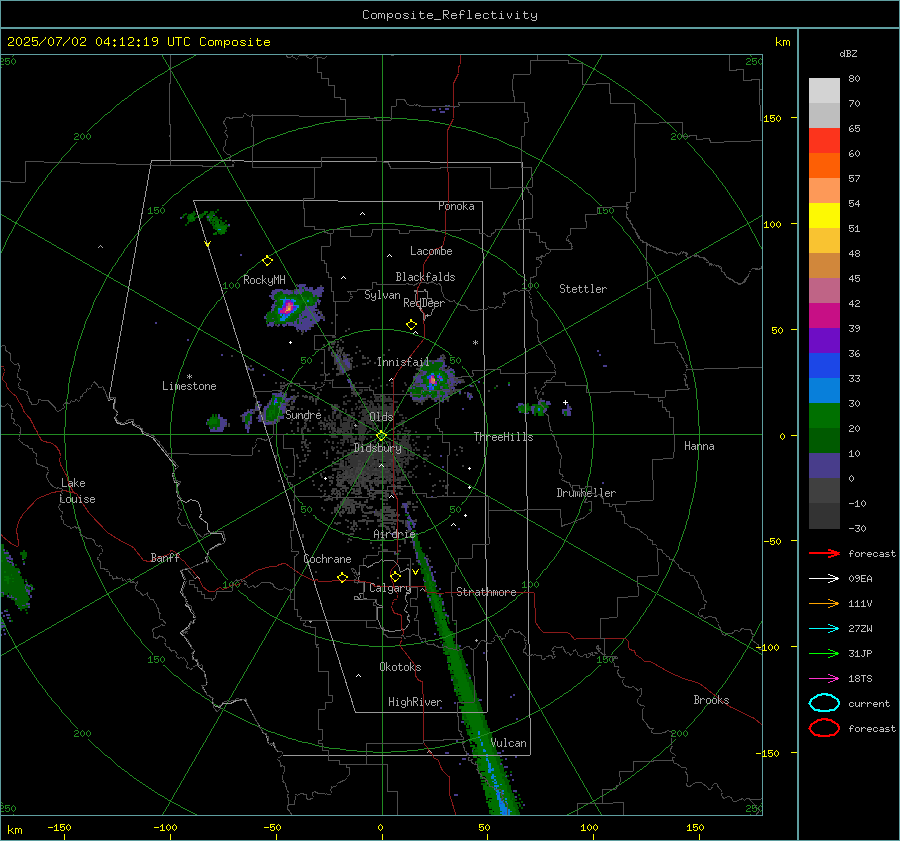Click the top 70-80 dBZ light gray swatch
900x841 pixels.
point(824,91)
